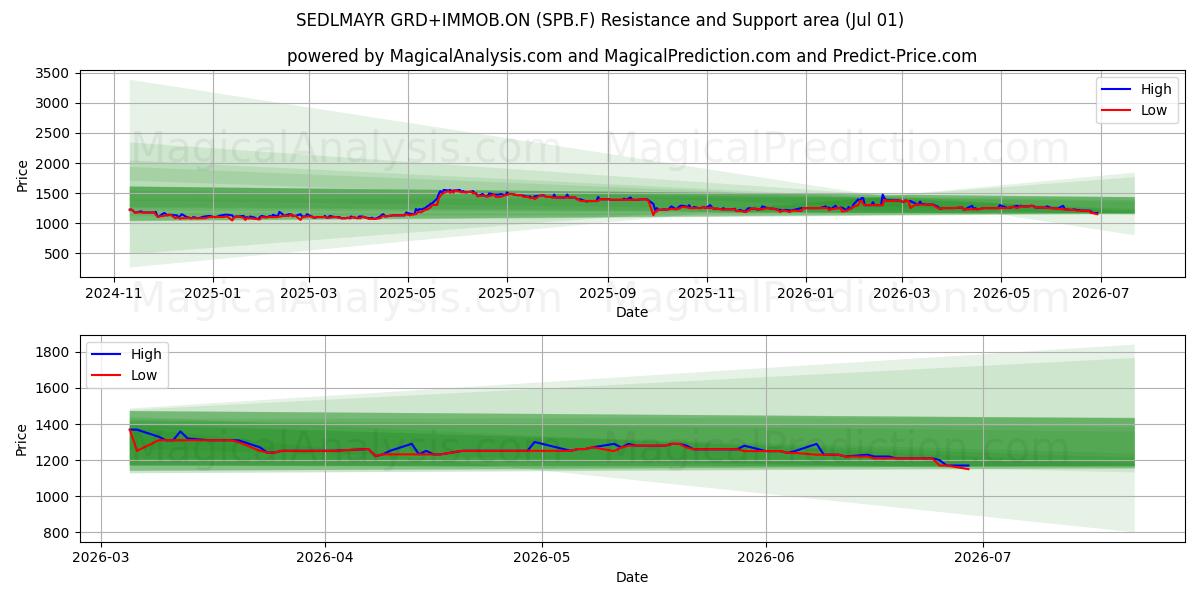Click the 'powered by MagicalAnalysis.com' subtitle

pos(632,56)
